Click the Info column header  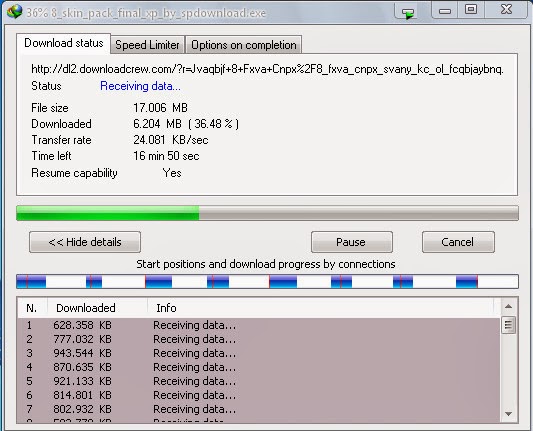(x=320, y=308)
